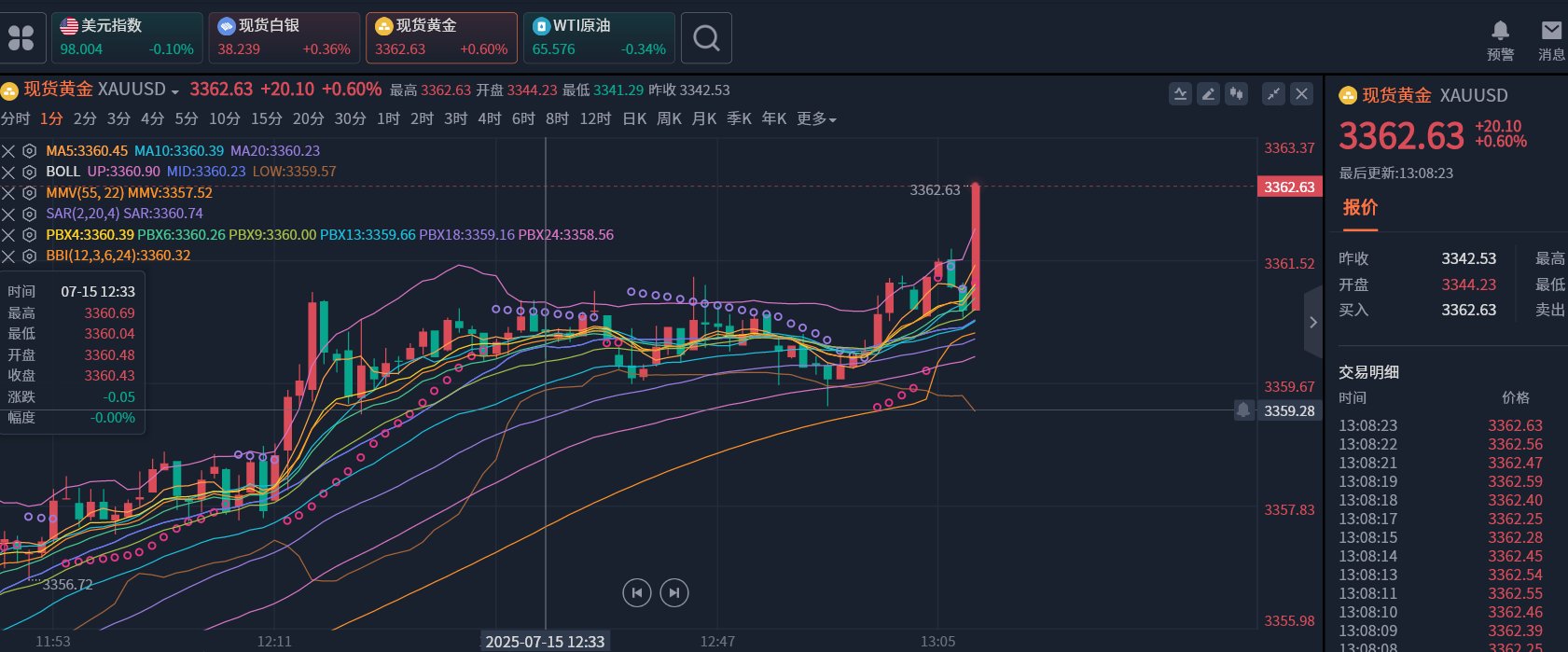Open the four-square apps grid icon
This screenshot has height=652, width=1568.
(21, 38)
